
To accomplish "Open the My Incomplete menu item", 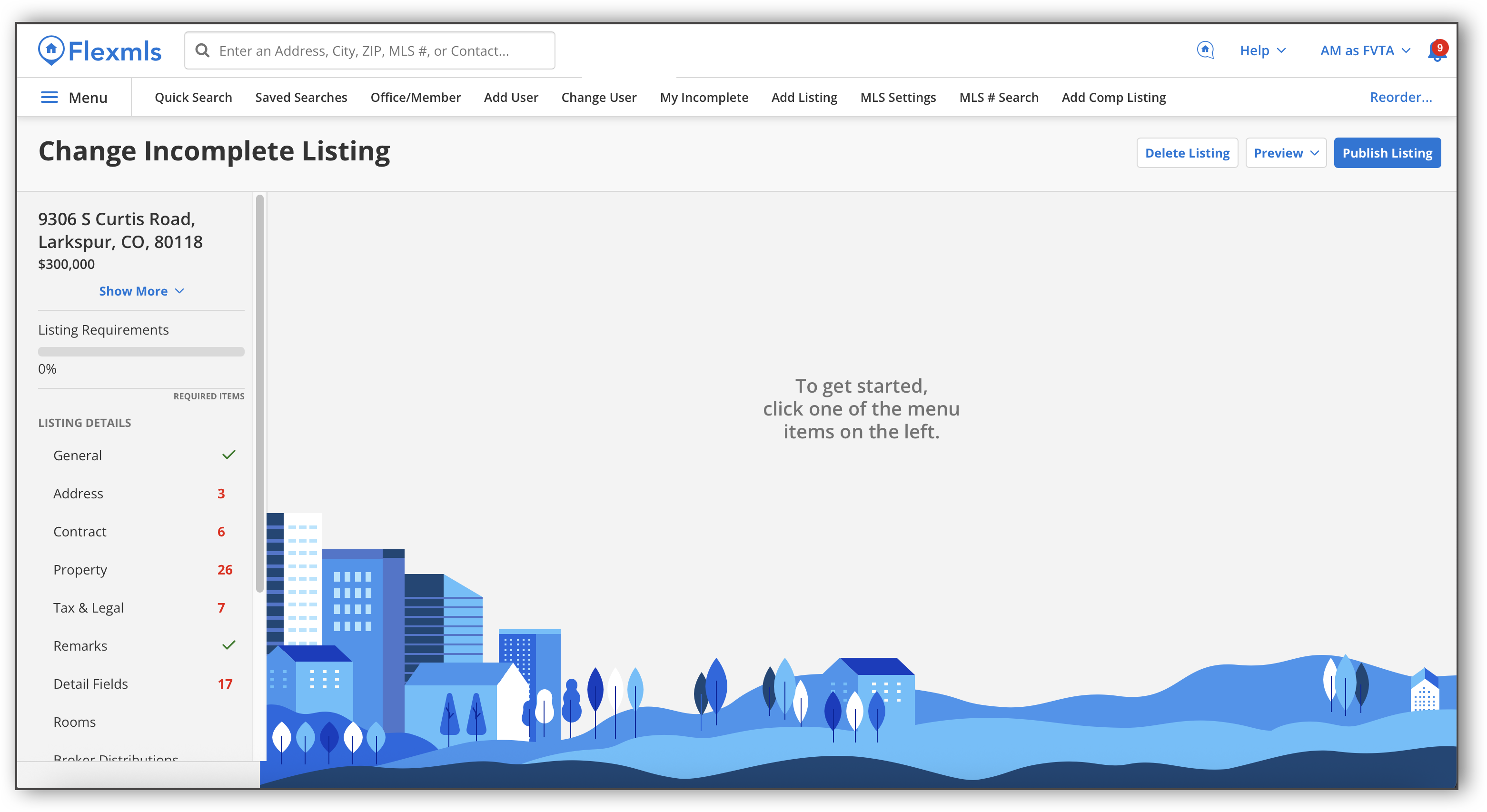I will (x=704, y=98).
